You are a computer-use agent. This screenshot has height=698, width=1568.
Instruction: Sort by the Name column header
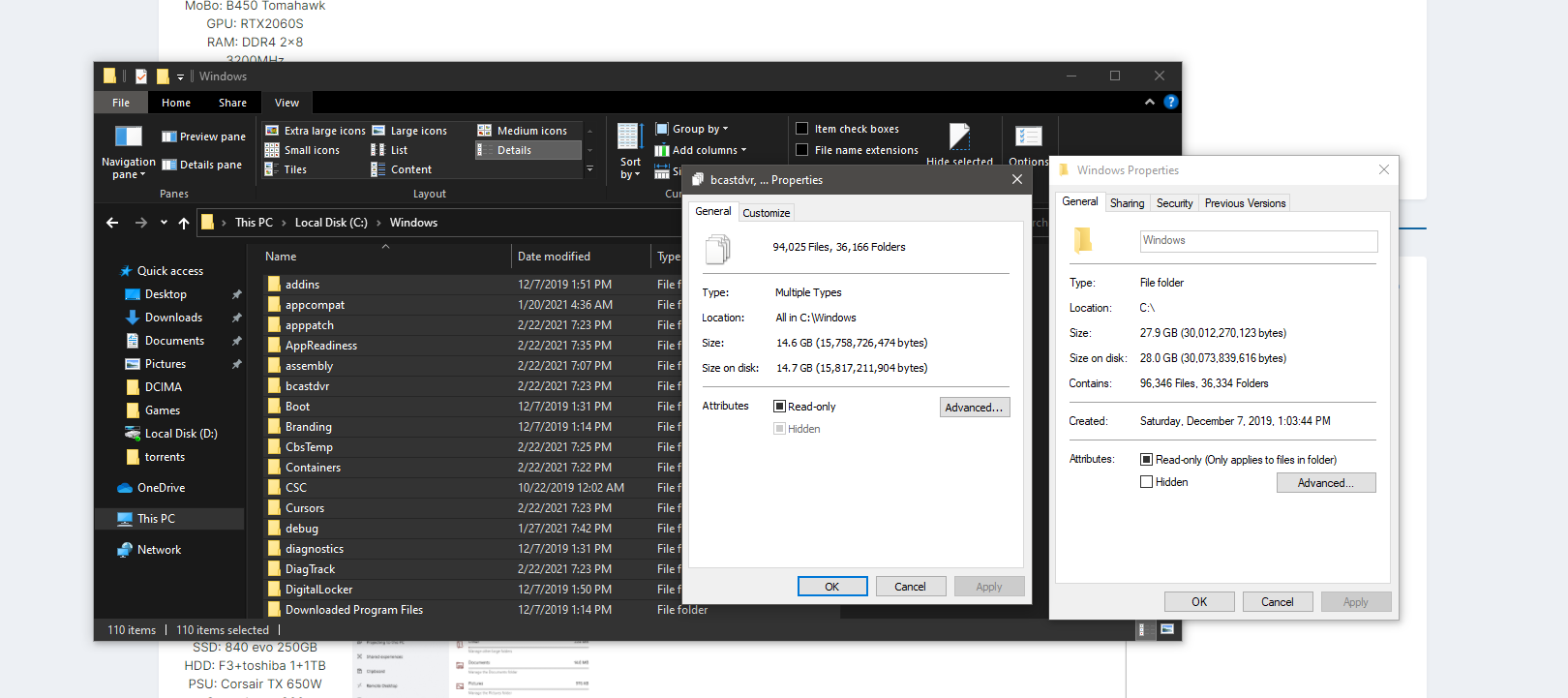pos(386,257)
